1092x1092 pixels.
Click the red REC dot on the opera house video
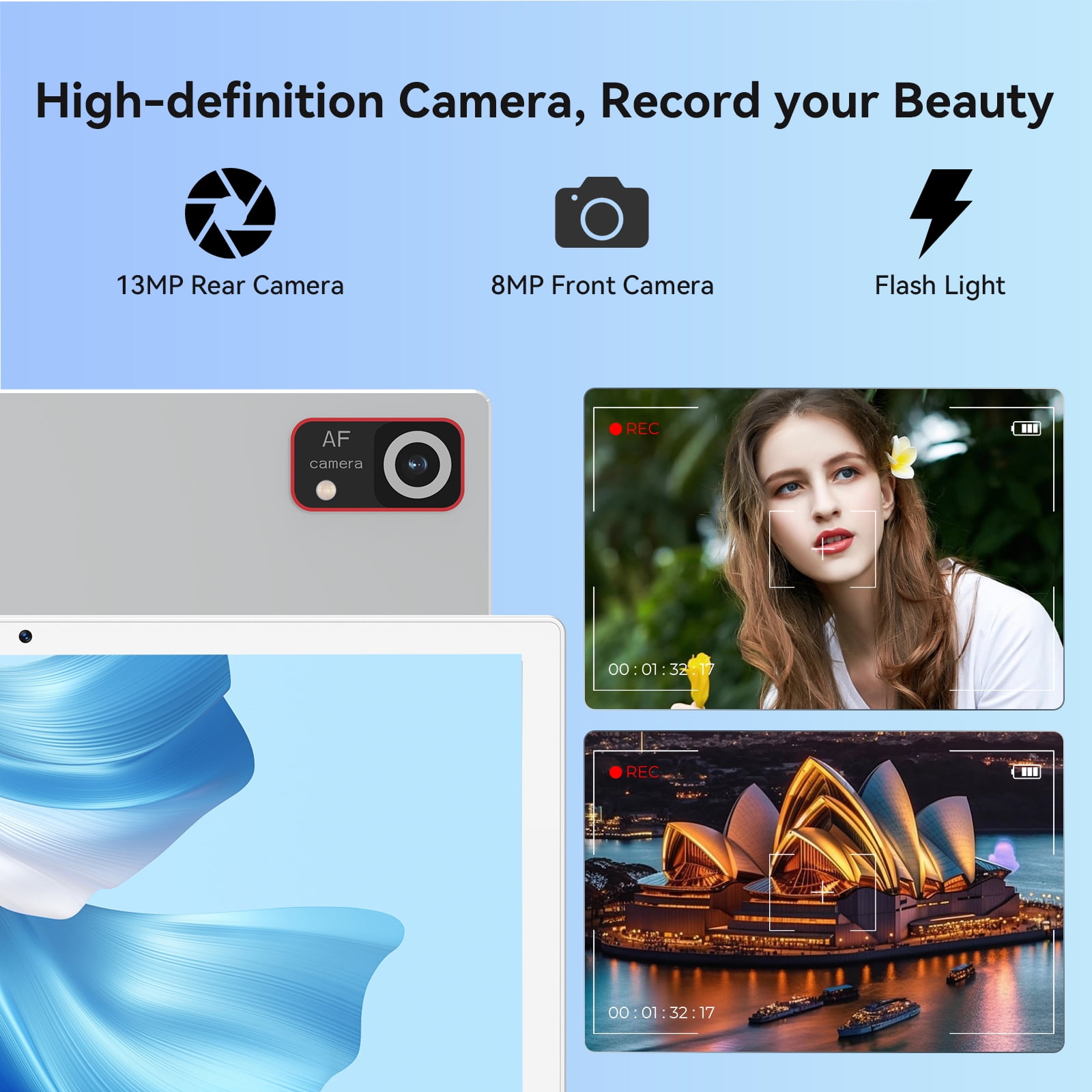tap(616, 773)
